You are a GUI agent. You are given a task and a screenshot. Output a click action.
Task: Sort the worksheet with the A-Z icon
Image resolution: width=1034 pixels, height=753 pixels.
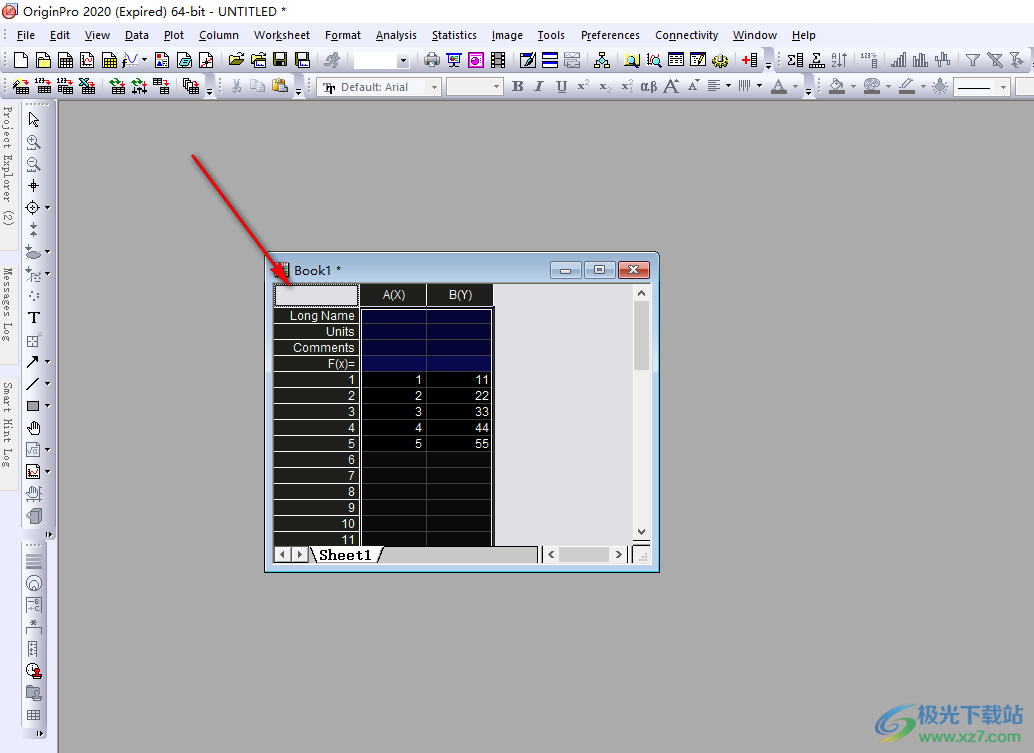click(x=839, y=61)
